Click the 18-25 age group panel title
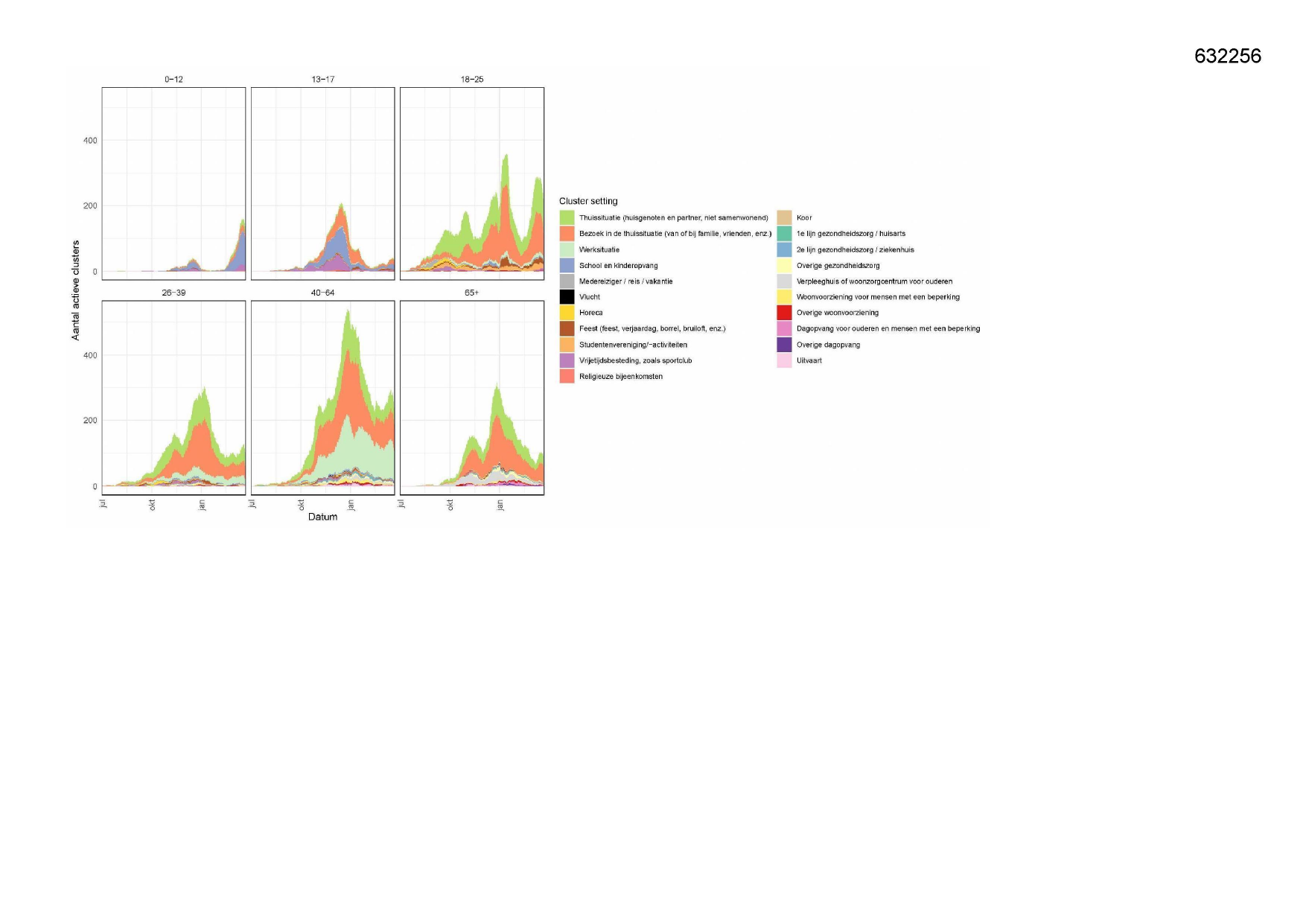This screenshot has width=1306, height=924. click(471, 79)
